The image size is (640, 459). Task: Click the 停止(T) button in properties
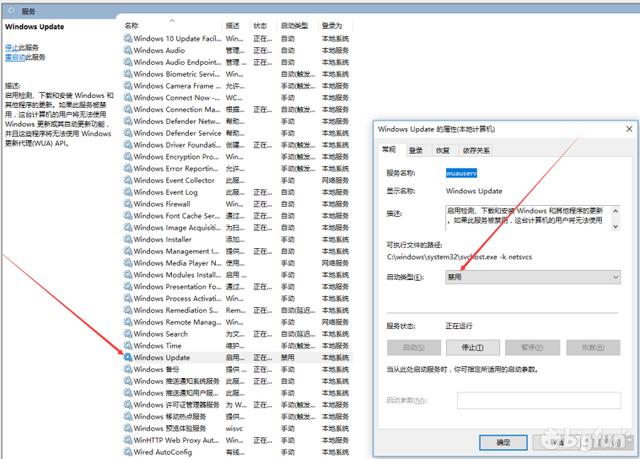pyautogui.click(x=473, y=348)
